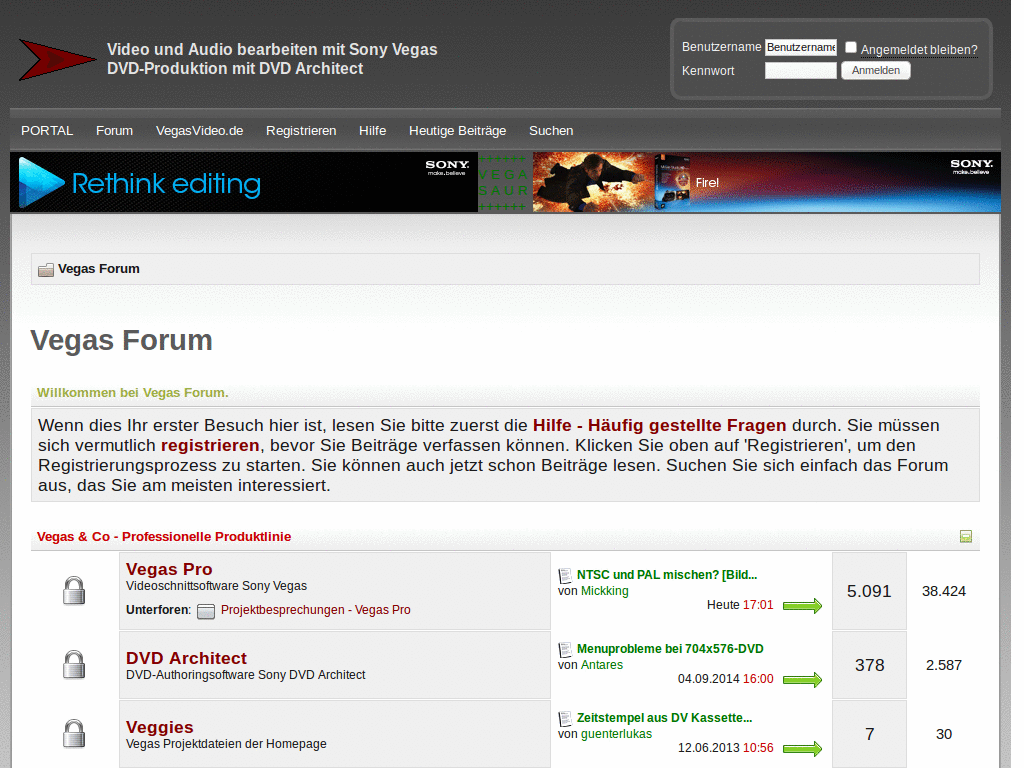This screenshot has width=1024, height=768.
Task: Click the site header title about Sony Vegas
Action: pos(272,59)
